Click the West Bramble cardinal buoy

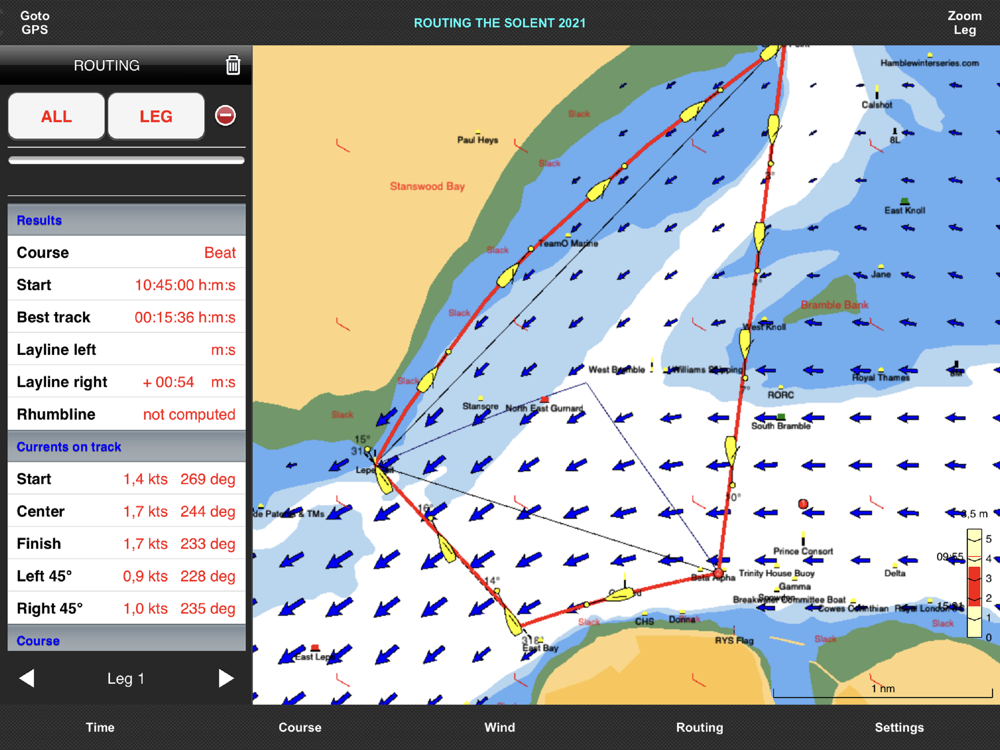click(x=652, y=366)
